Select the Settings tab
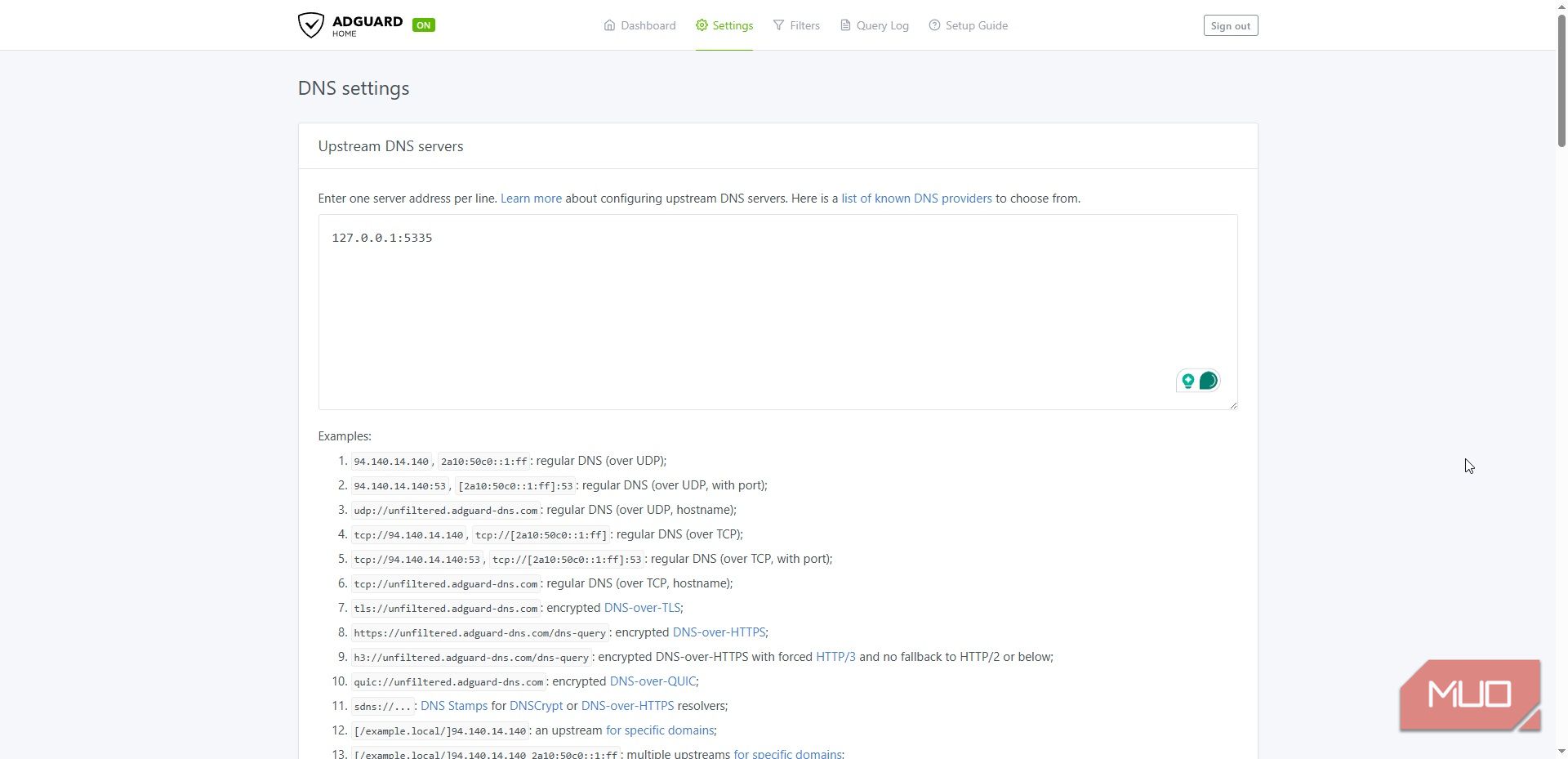This screenshot has width=1568, height=759. coord(724,25)
